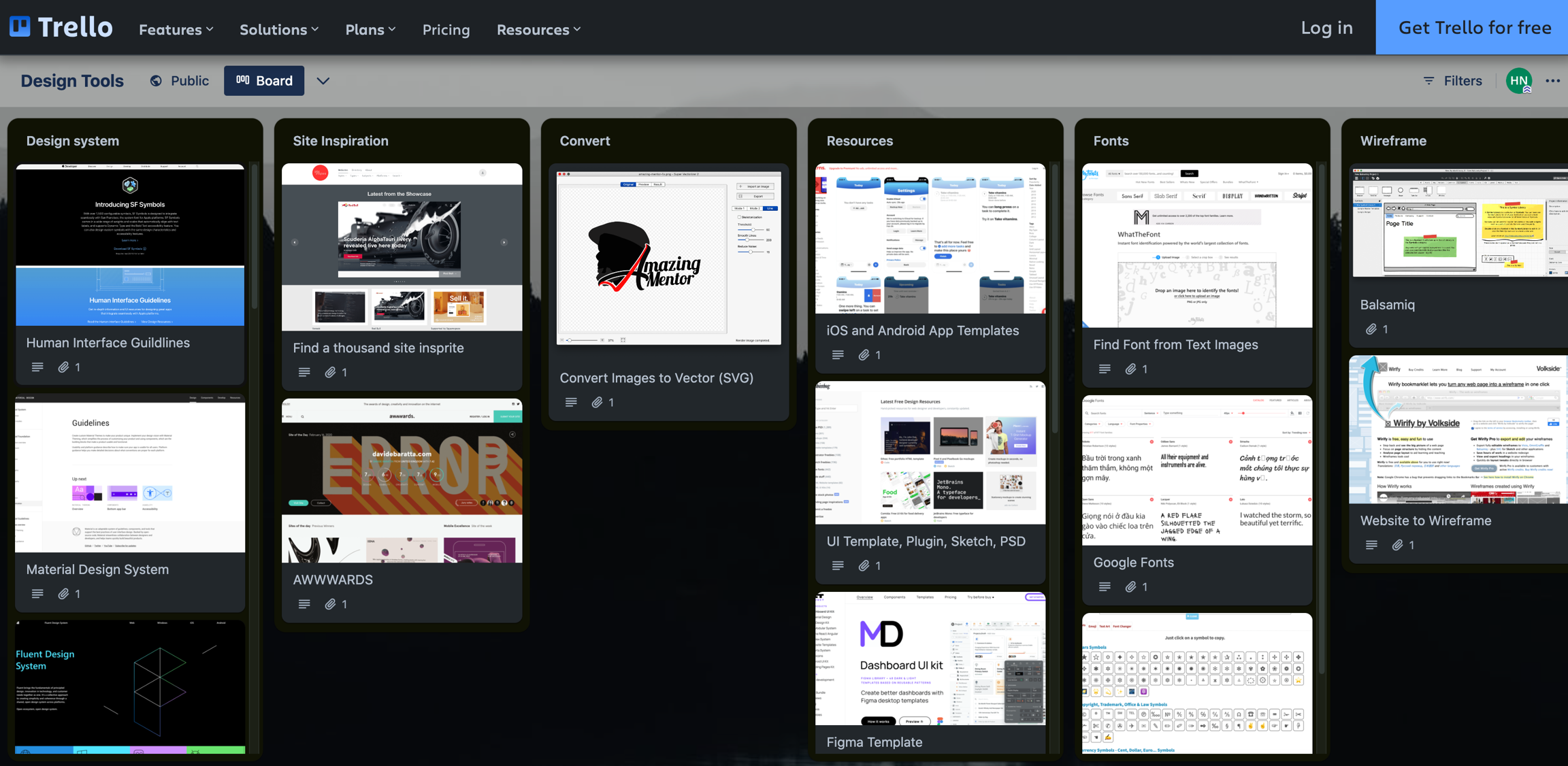Click attachment paperclip on Balsamiq card
This screenshot has width=1568, height=766.
(1371, 329)
